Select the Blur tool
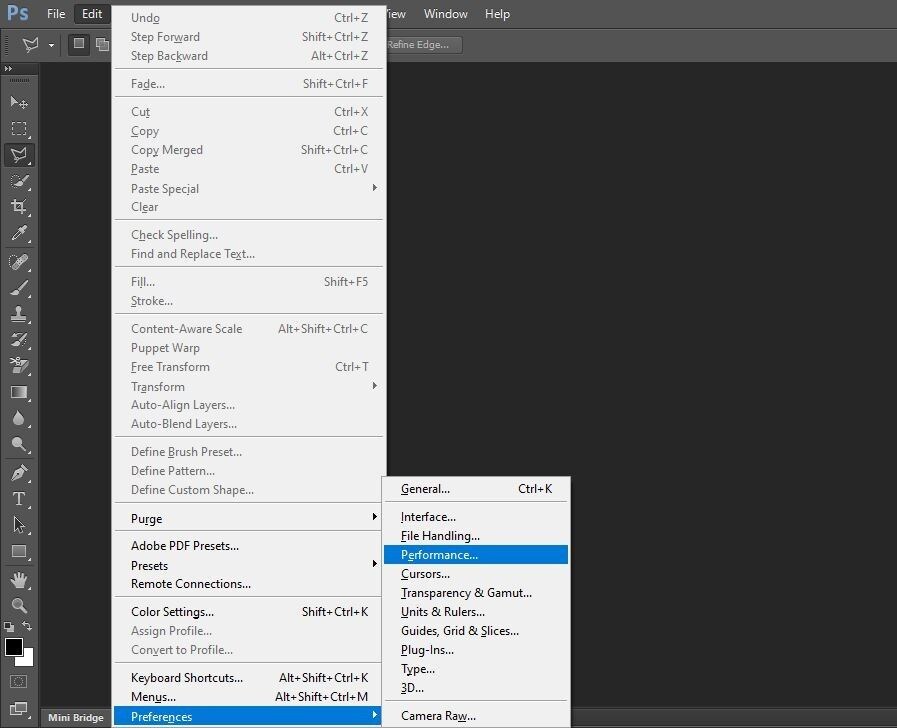Image resolution: width=897 pixels, height=728 pixels. click(19, 419)
